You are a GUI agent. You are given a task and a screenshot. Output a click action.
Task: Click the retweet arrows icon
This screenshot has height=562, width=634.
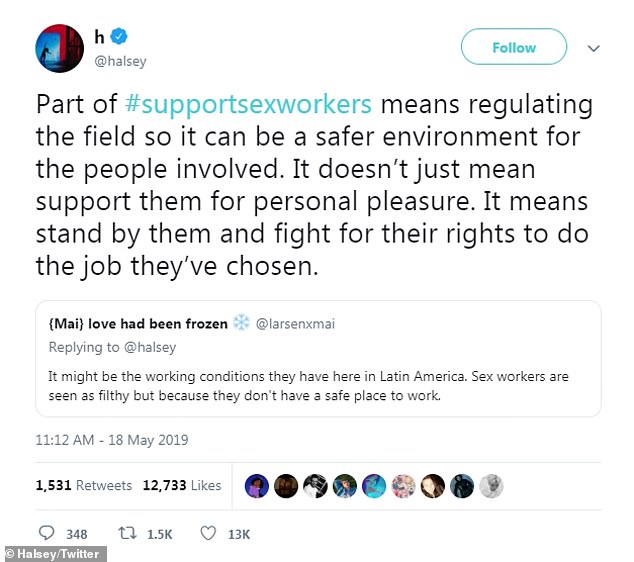click(126, 533)
